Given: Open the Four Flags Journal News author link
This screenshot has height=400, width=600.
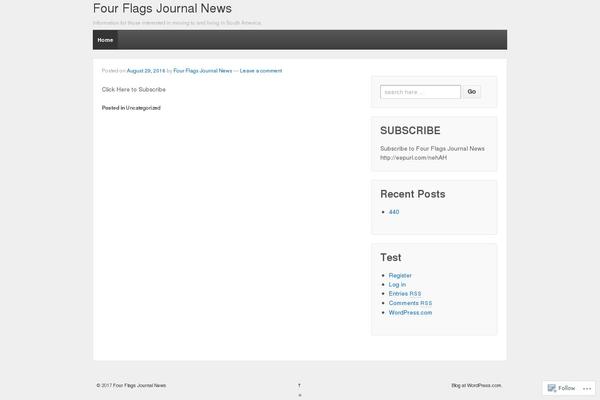Looking at the screenshot, I should (x=202, y=71).
